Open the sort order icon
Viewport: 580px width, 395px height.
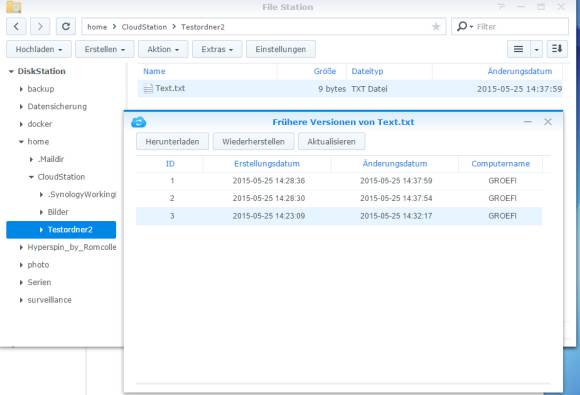[557, 49]
